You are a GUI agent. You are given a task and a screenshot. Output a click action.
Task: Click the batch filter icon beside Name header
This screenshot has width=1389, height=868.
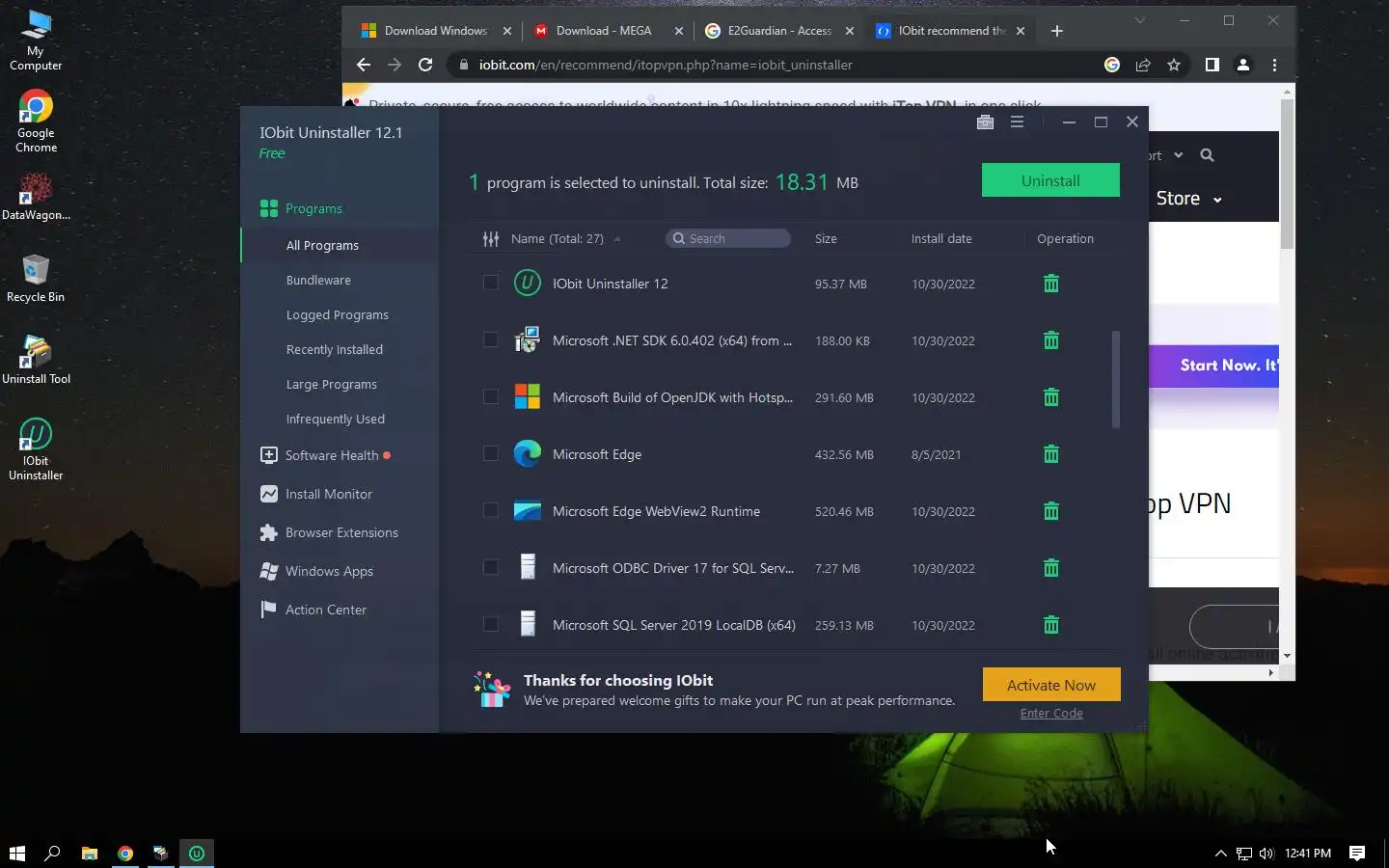pos(491,238)
